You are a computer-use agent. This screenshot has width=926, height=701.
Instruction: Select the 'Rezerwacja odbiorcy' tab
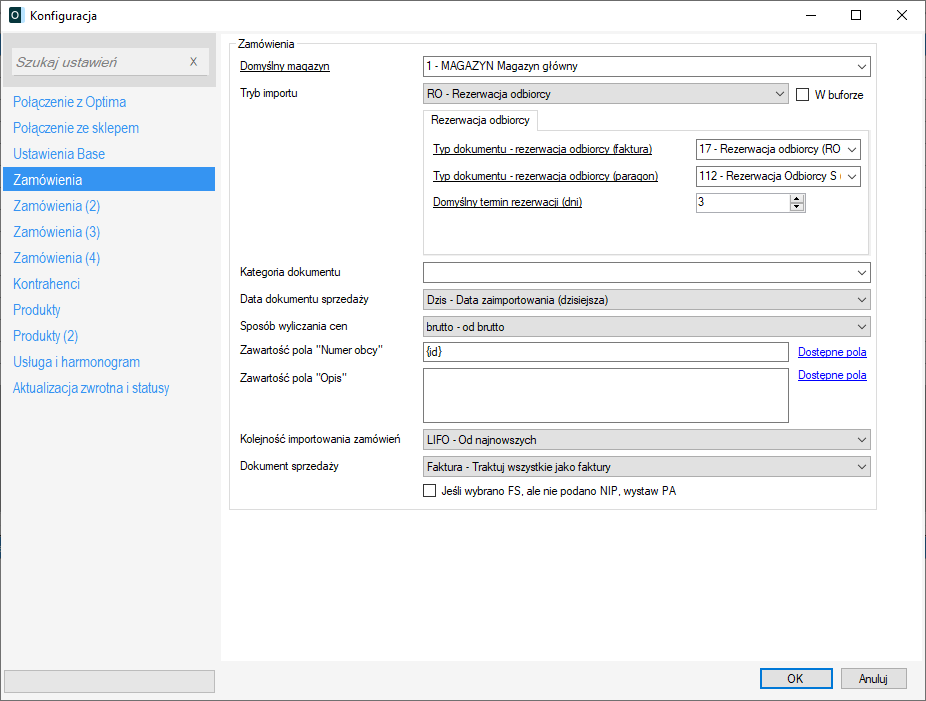coord(481,120)
